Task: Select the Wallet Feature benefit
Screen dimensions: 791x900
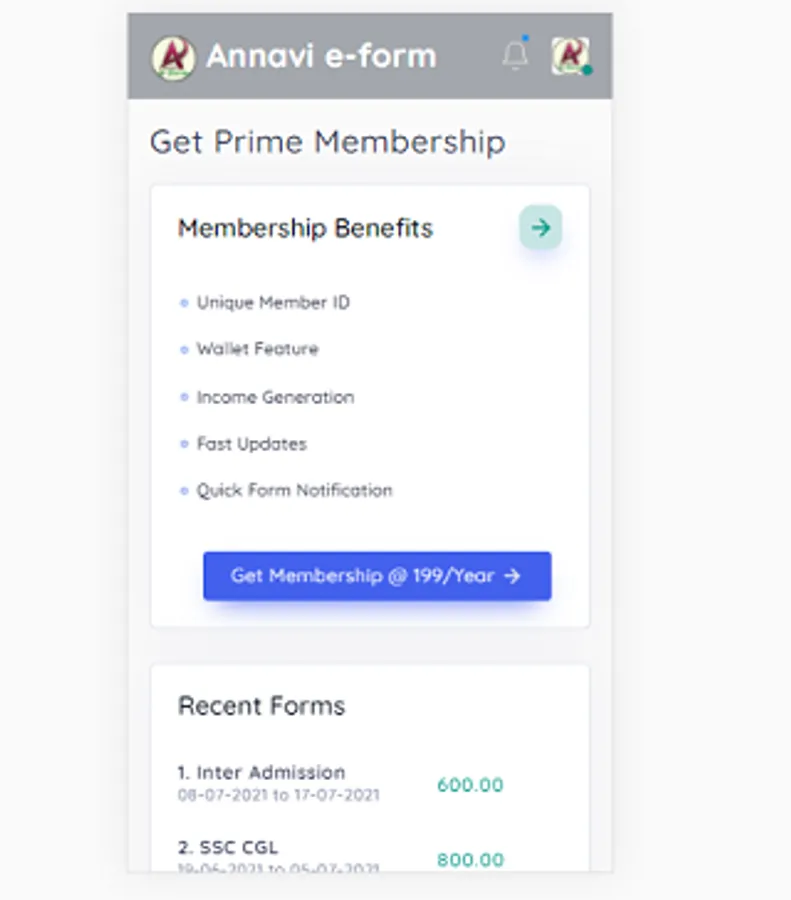Action: (257, 349)
